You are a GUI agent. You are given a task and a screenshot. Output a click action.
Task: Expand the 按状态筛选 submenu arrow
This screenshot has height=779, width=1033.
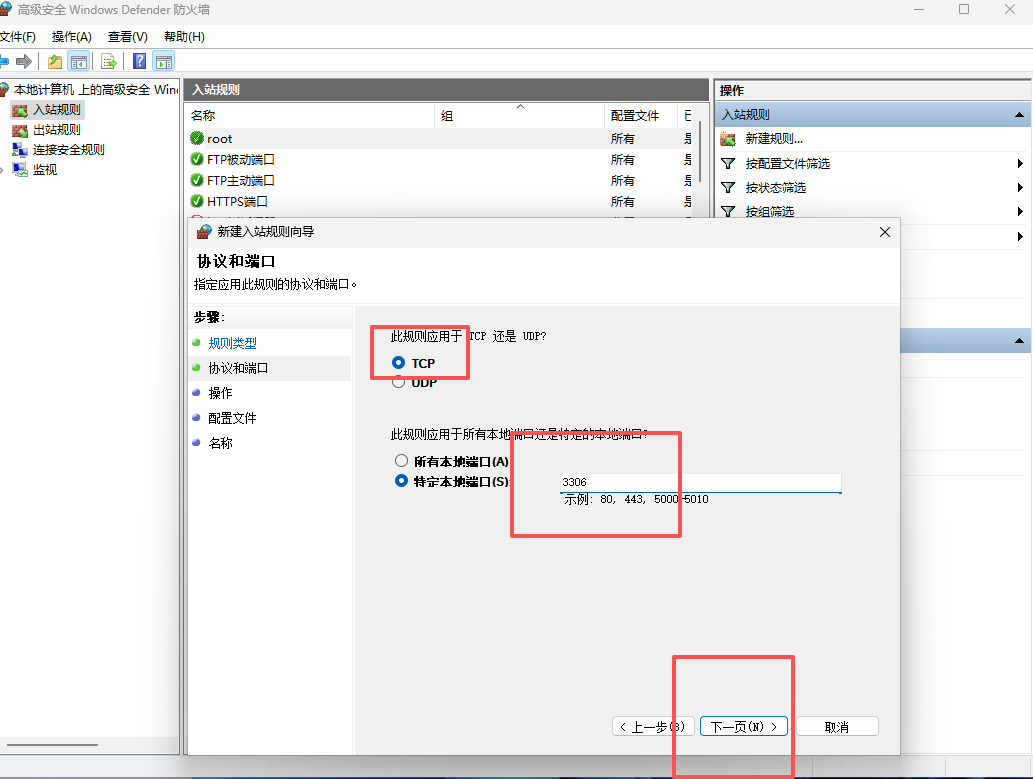(1020, 188)
